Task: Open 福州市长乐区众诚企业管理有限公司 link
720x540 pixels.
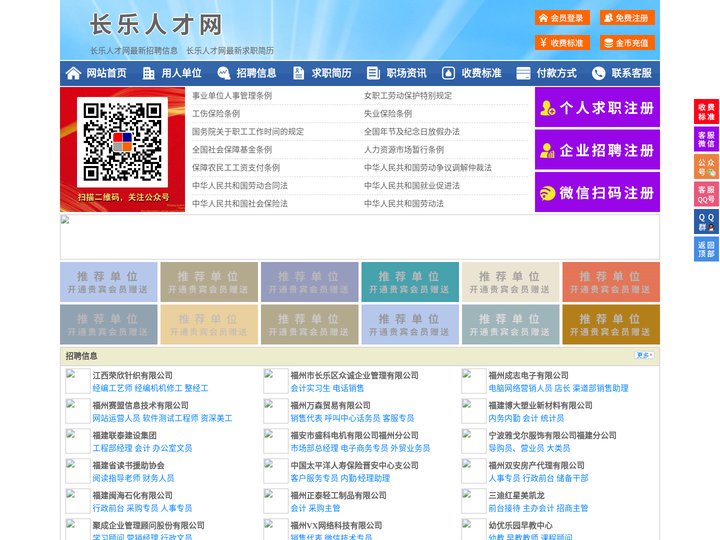Action: [x=354, y=375]
